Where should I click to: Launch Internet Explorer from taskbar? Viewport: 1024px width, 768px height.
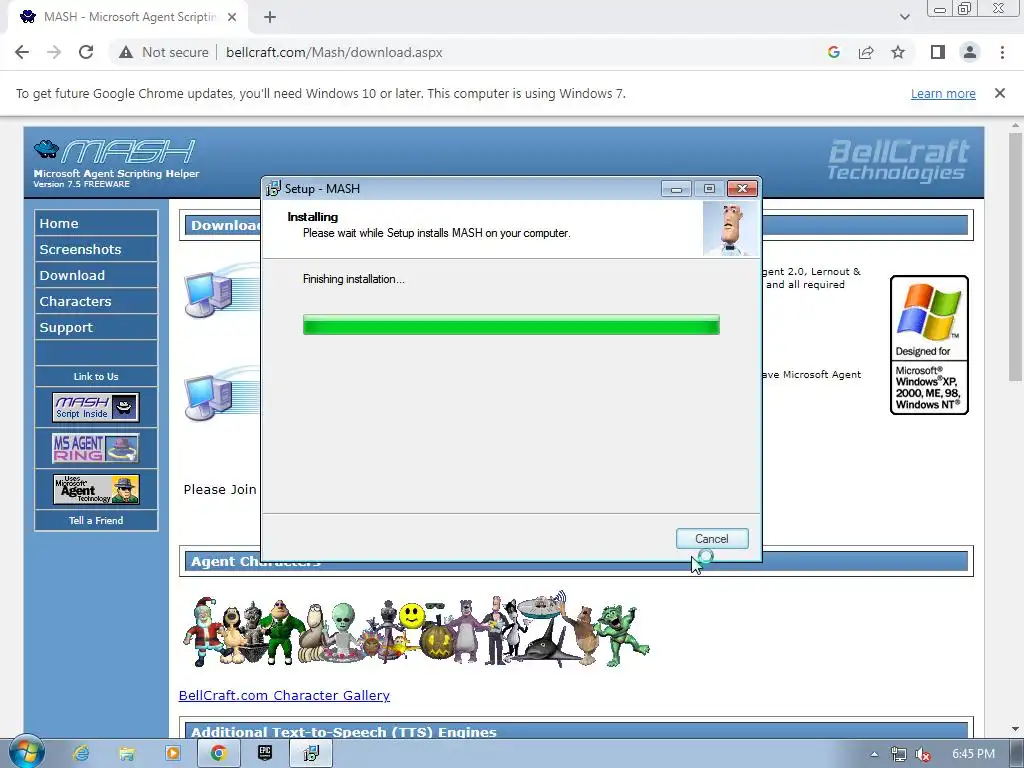tap(81, 754)
